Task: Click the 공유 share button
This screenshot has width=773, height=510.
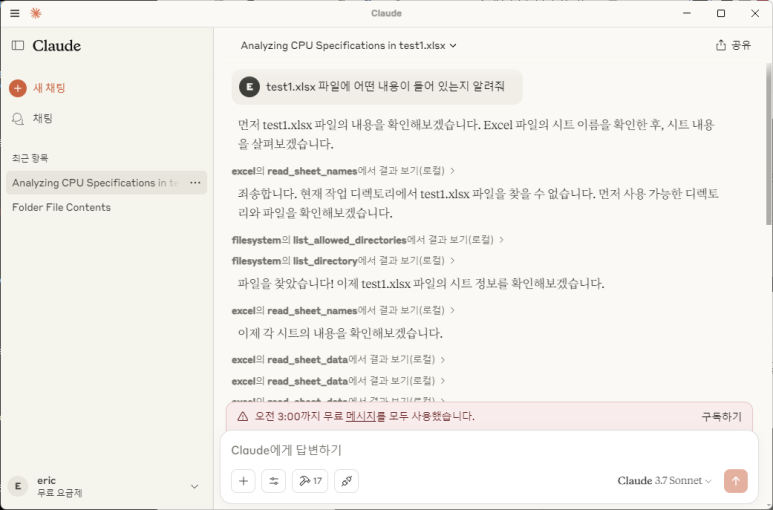Action: [733, 45]
